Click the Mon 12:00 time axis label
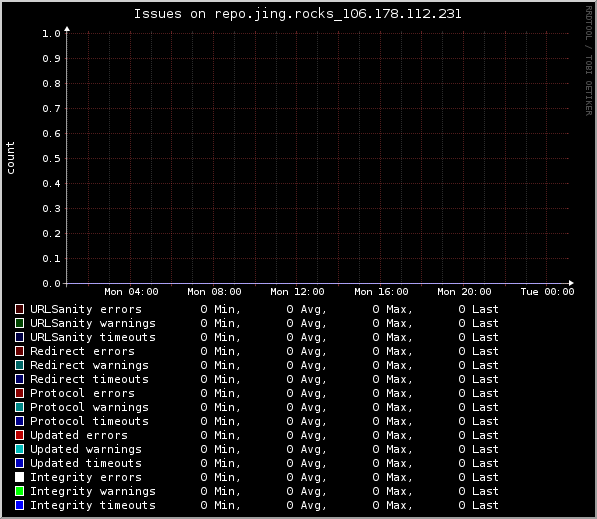The width and height of the screenshot is (597, 519). coord(297,292)
